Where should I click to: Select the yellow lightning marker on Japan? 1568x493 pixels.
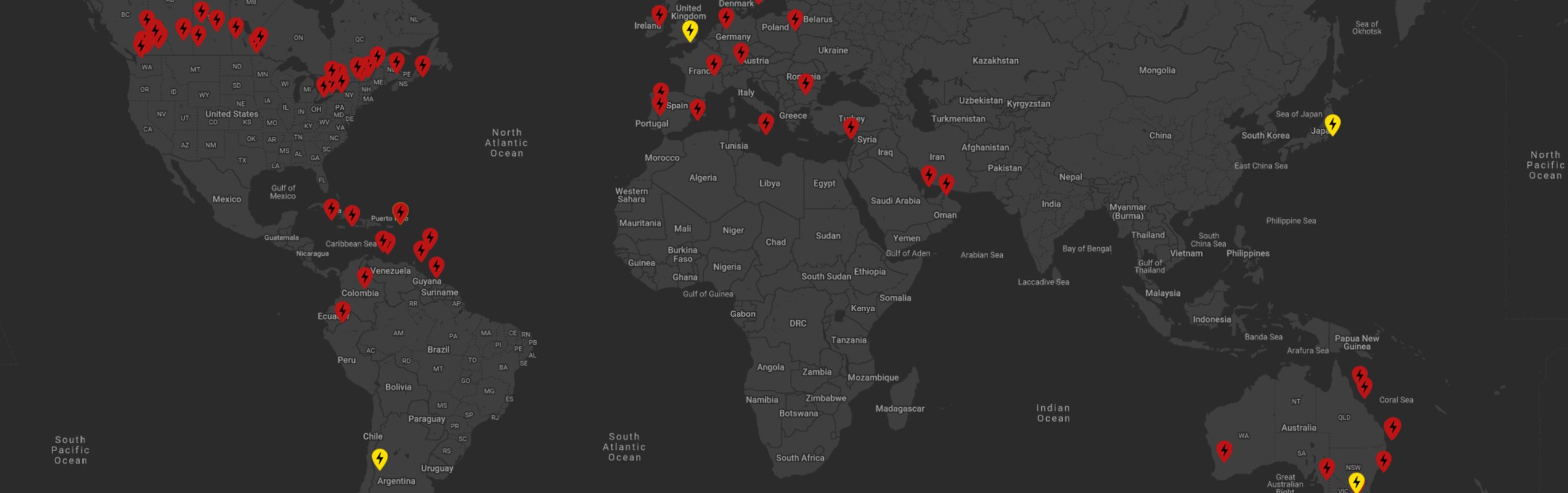click(x=1332, y=124)
